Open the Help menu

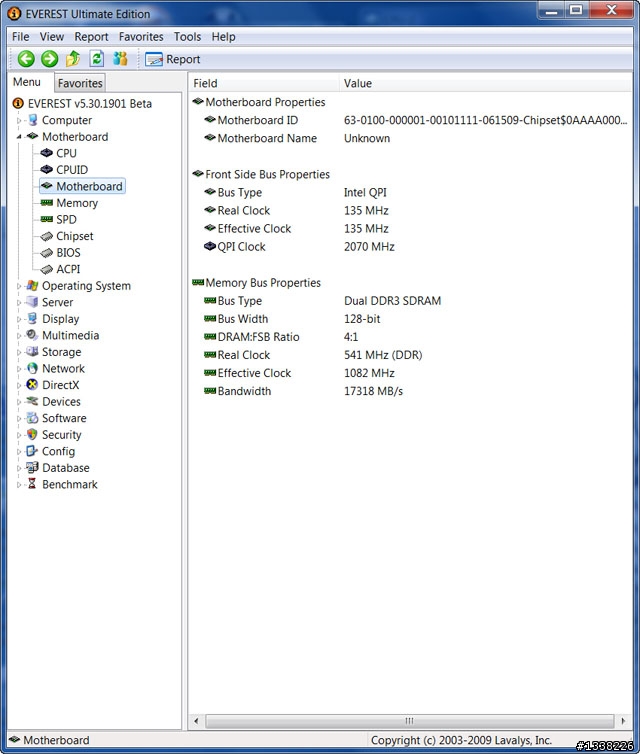click(x=224, y=37)
